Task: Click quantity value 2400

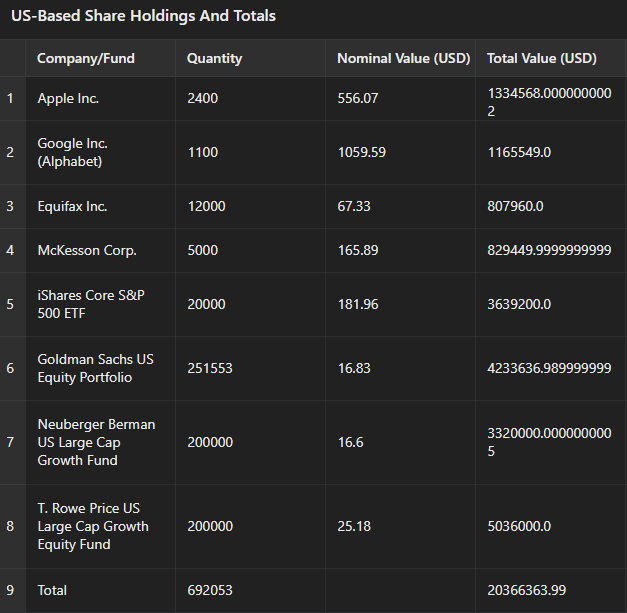Action: click(202, 98)
